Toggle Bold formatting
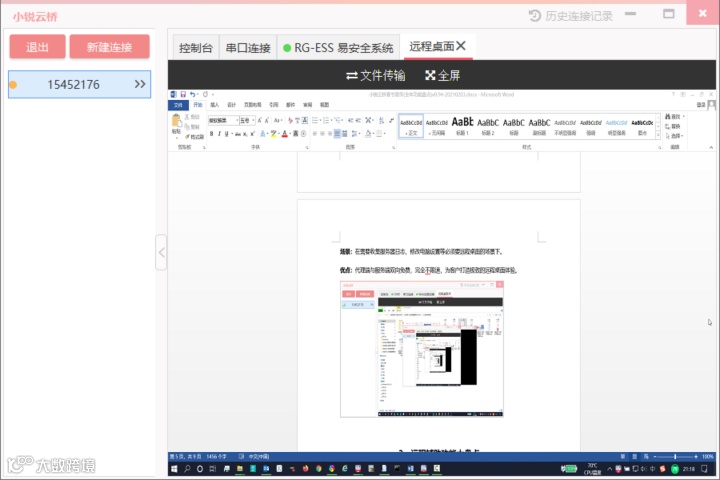 pos(211,134)
